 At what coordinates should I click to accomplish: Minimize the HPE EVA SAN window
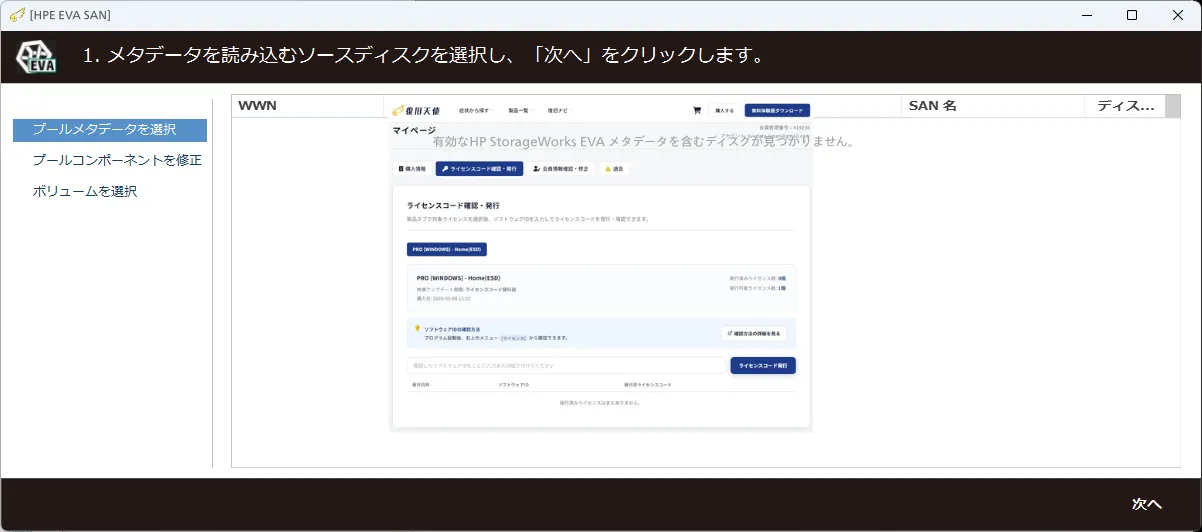1085,15
